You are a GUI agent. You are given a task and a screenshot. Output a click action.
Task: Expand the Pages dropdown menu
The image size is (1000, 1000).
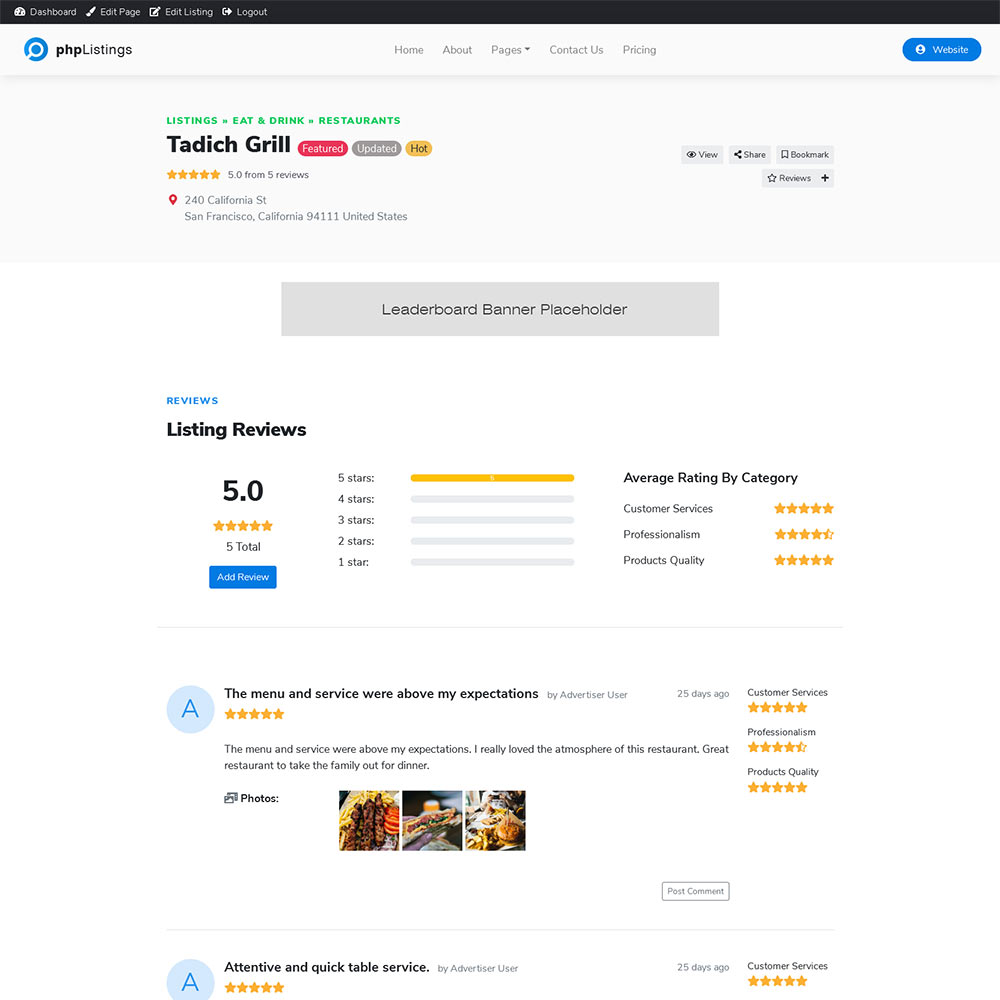click(510, 50)
